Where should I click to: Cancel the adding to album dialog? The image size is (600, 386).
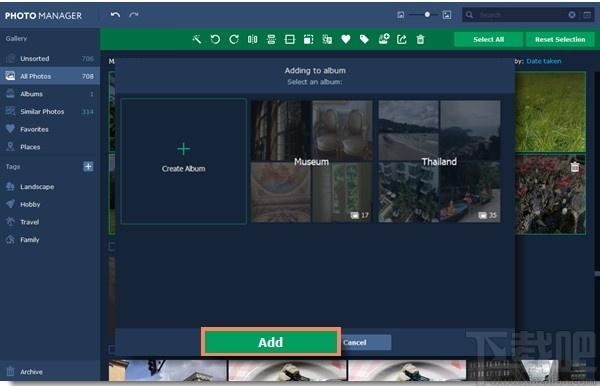click(x=365, y=342)
